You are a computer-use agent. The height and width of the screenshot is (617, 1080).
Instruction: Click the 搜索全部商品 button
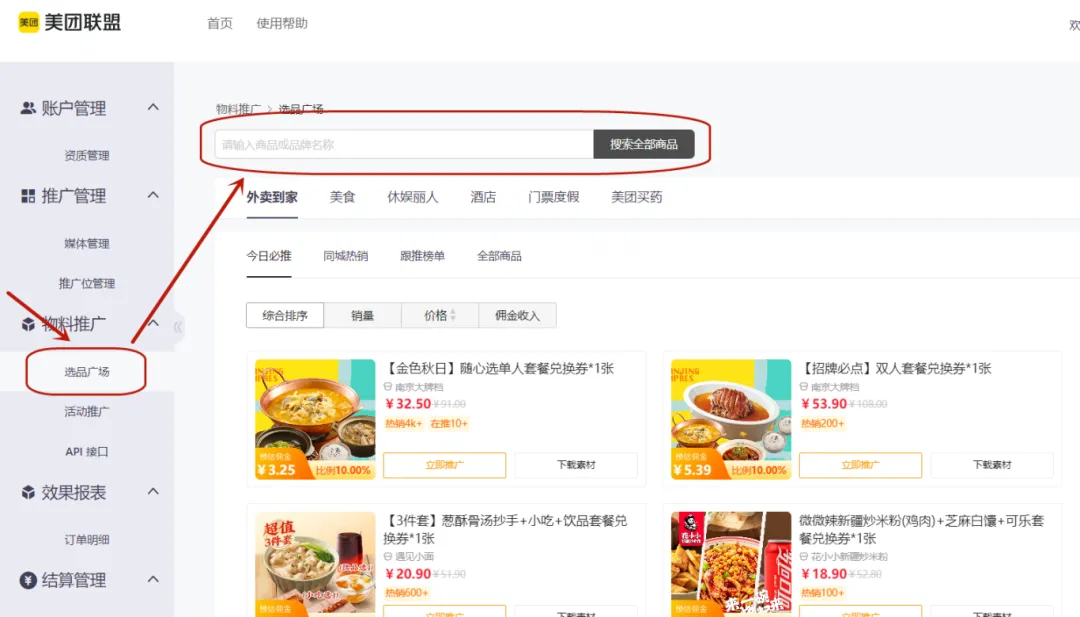point(643,145)
